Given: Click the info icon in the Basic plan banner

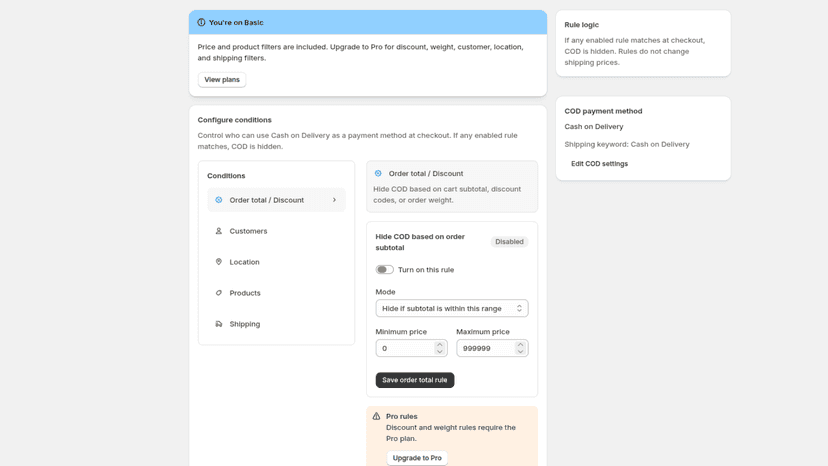Looking at the screenshot, I should click(201, 23).
